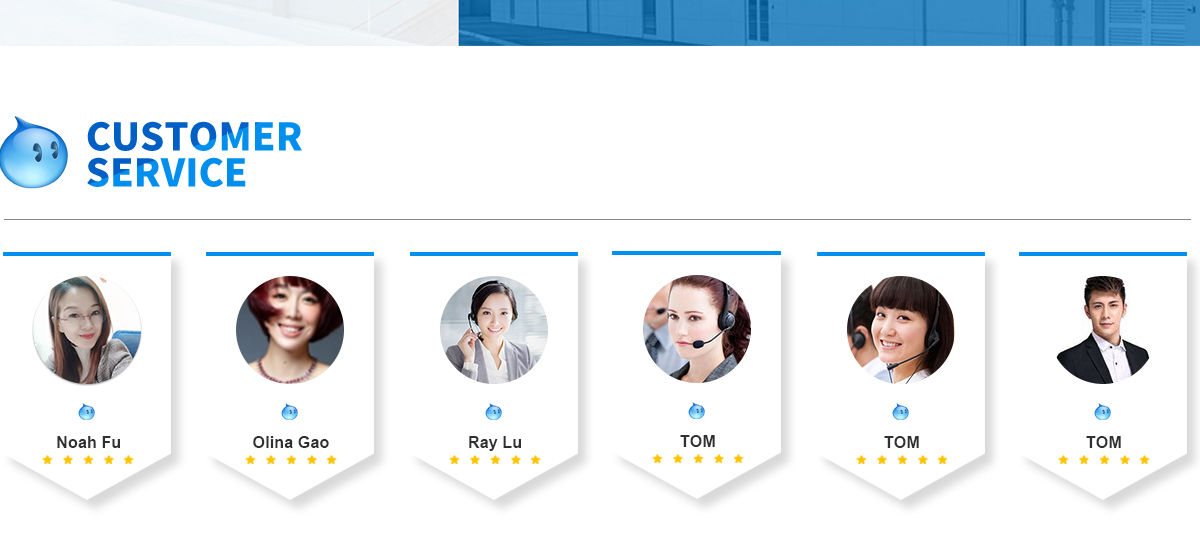
Task: Select Noah Fu's profile photo
Action: pyautogui.click(x=87, y=330)
